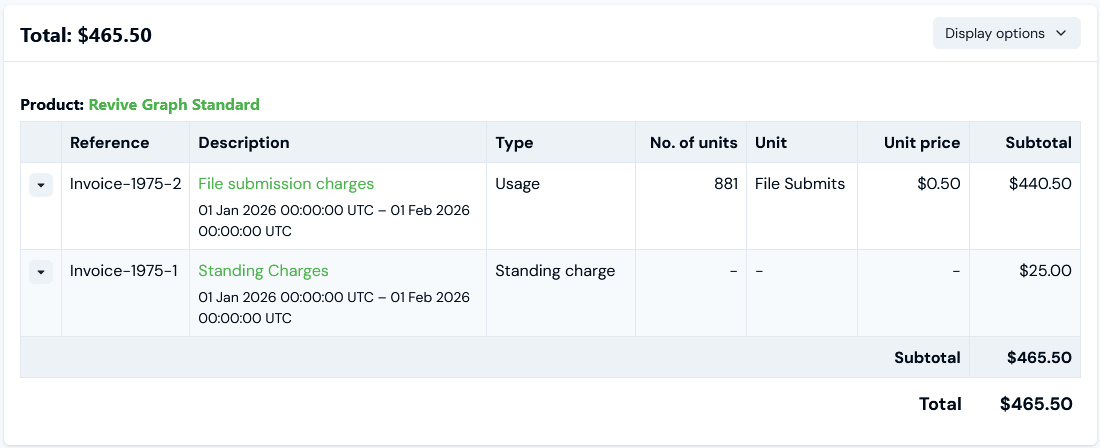Click the Total: $465.50 heading

coord(86,34)
